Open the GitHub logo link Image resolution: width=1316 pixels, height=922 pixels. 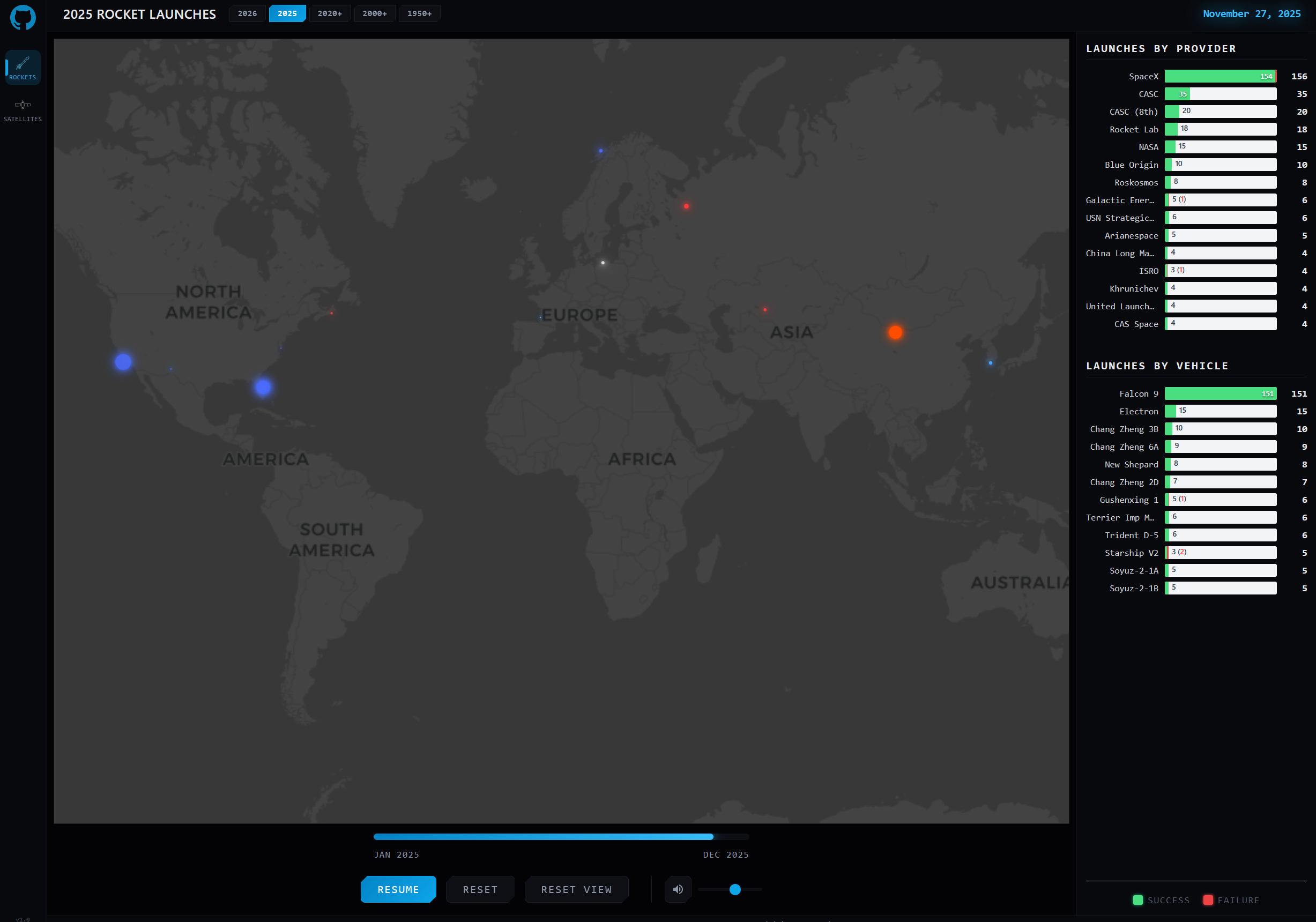23,17
